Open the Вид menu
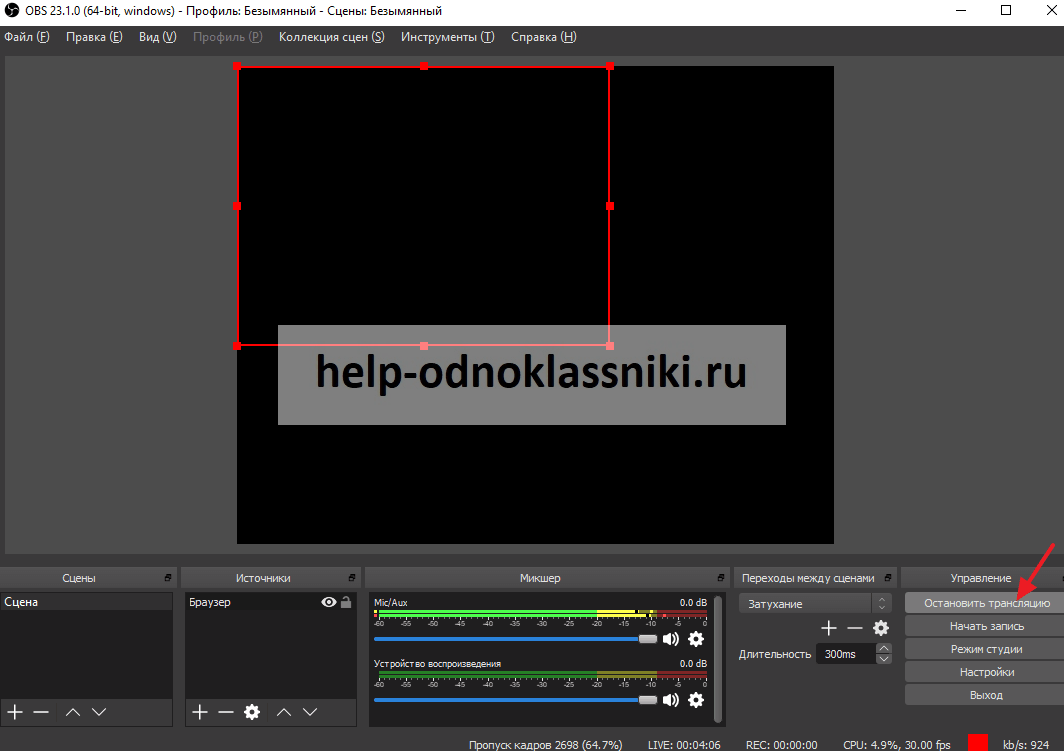 [x=157, y=37]
